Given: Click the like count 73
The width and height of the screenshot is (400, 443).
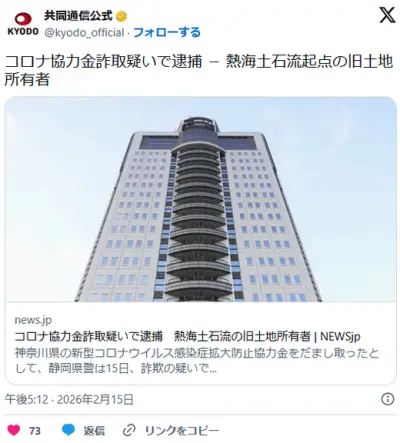Looking at the screenshot, I should (35, 431).
